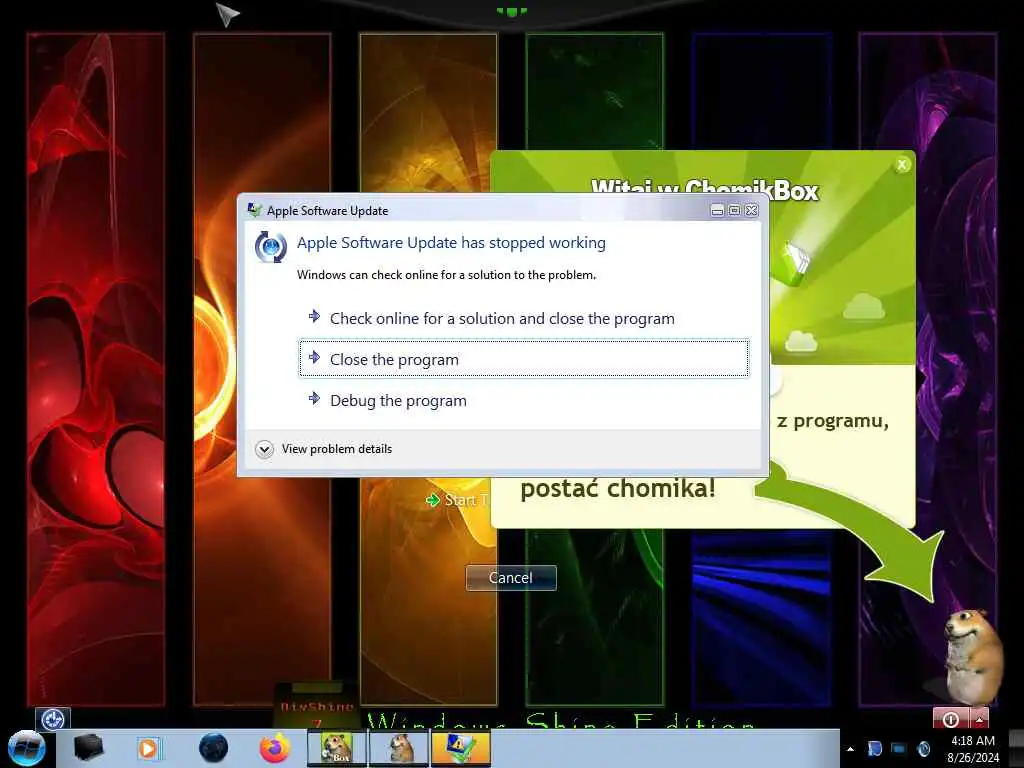Click 'Apple Software Update has stopped working' heading
1024x768 pixels.
point(451,243)
